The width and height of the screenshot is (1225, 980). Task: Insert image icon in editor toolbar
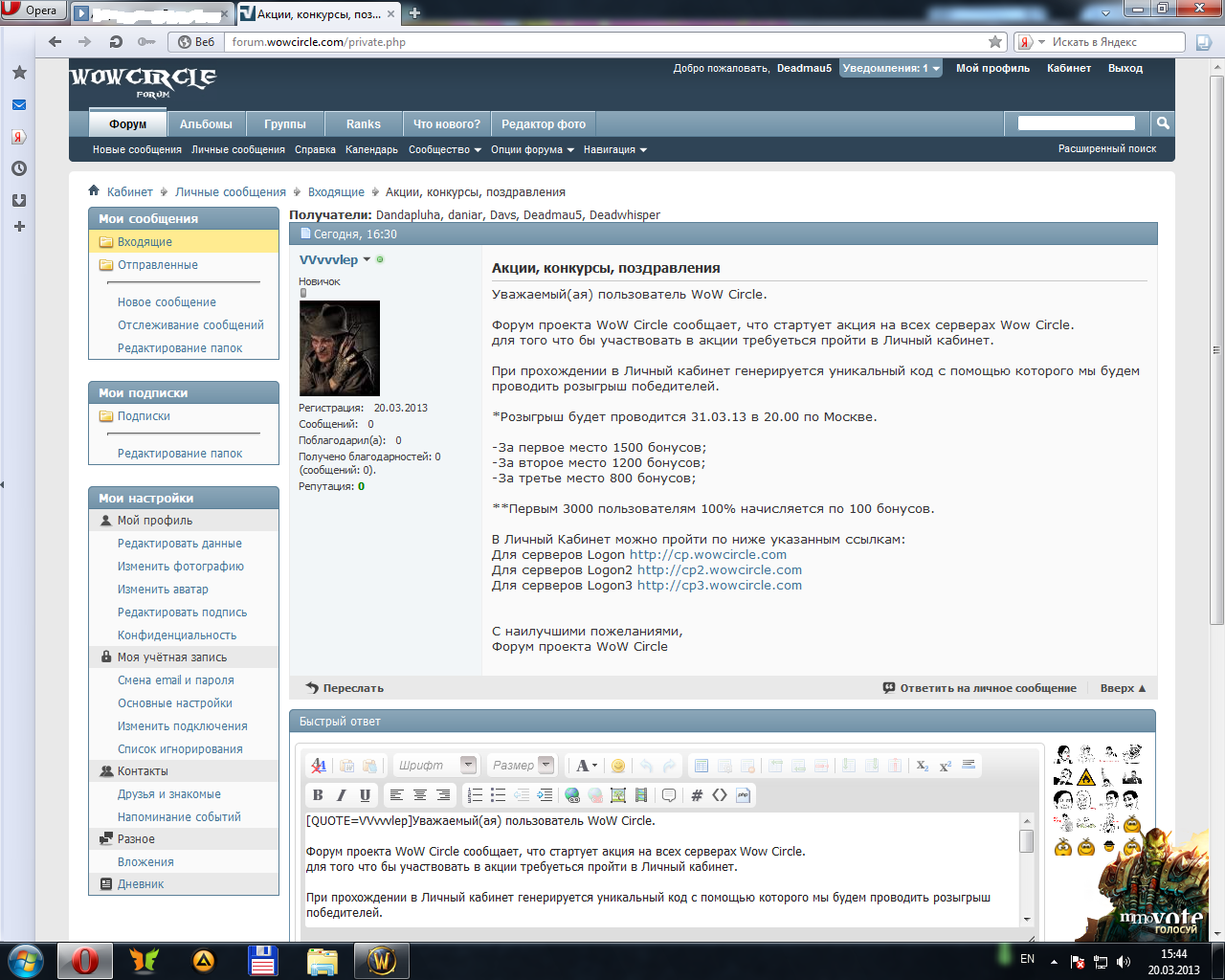[x=618, y=795]
